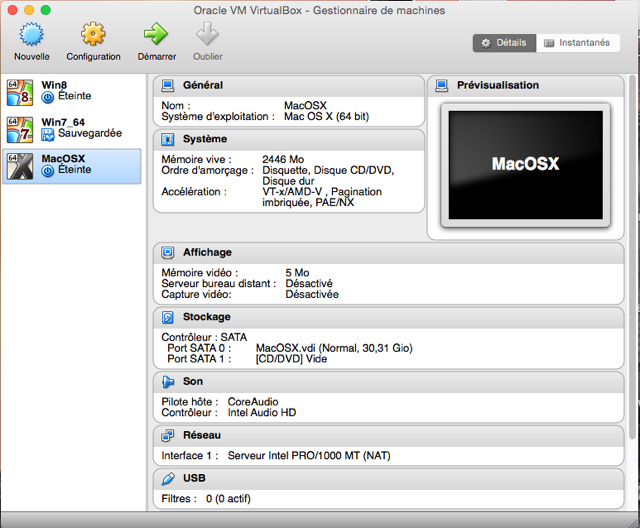Open the Réseau settings heading
The image size is (640, 528).
click(x=202, y=435)
